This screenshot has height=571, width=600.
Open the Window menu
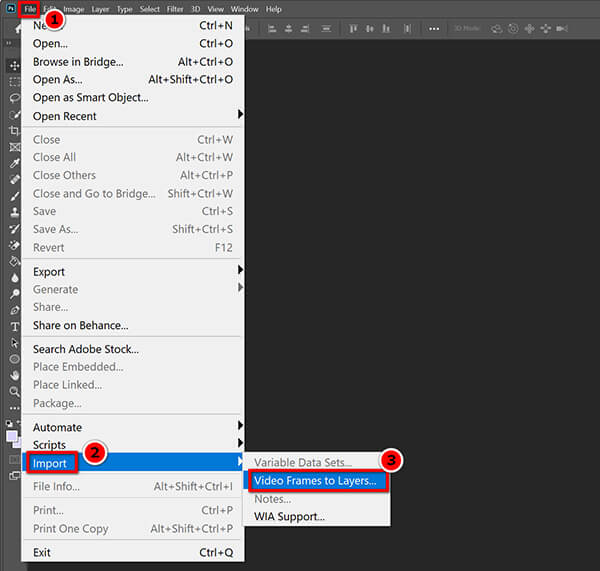pos(245,9)
